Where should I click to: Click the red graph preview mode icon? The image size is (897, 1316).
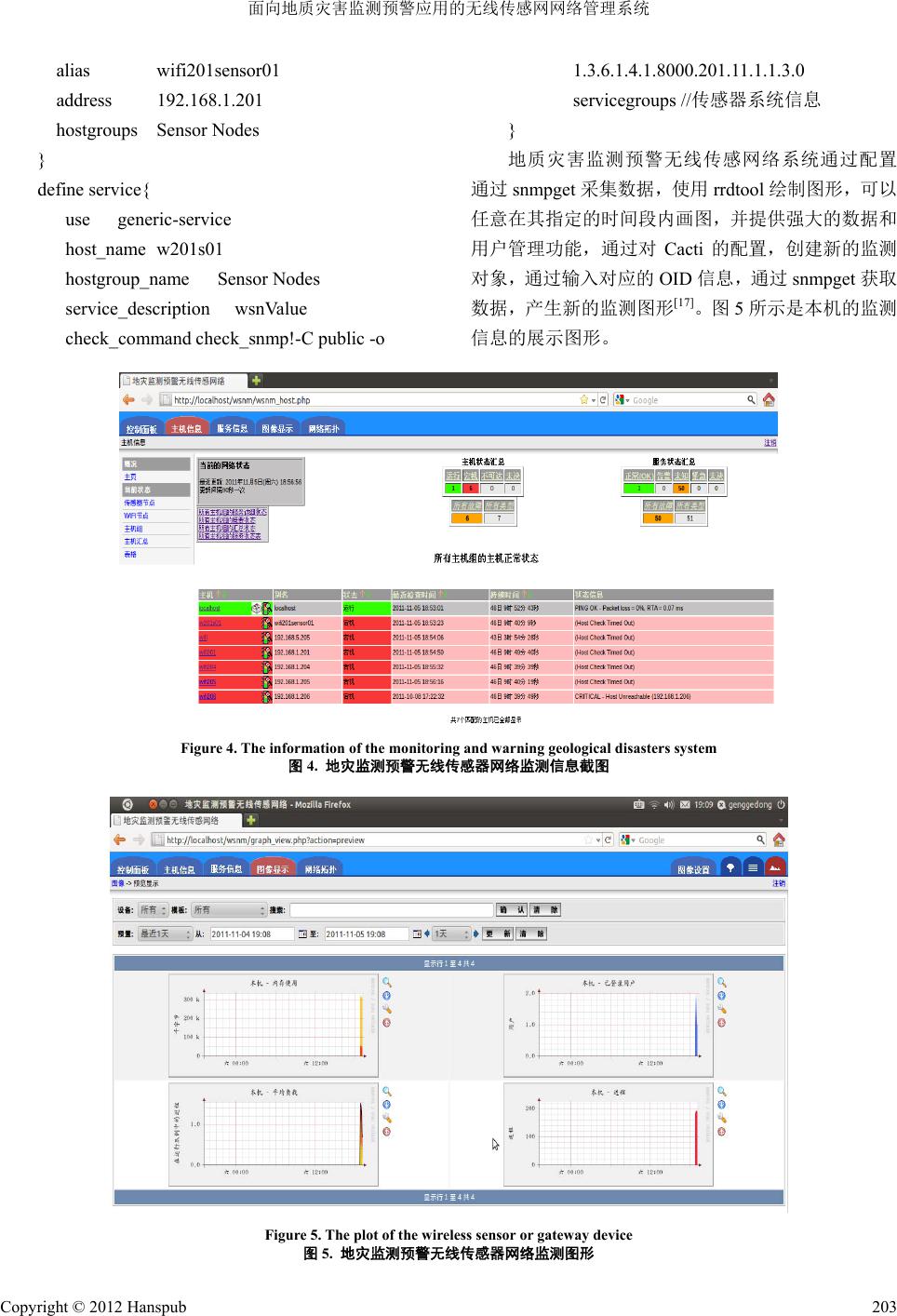pos(774,867)
